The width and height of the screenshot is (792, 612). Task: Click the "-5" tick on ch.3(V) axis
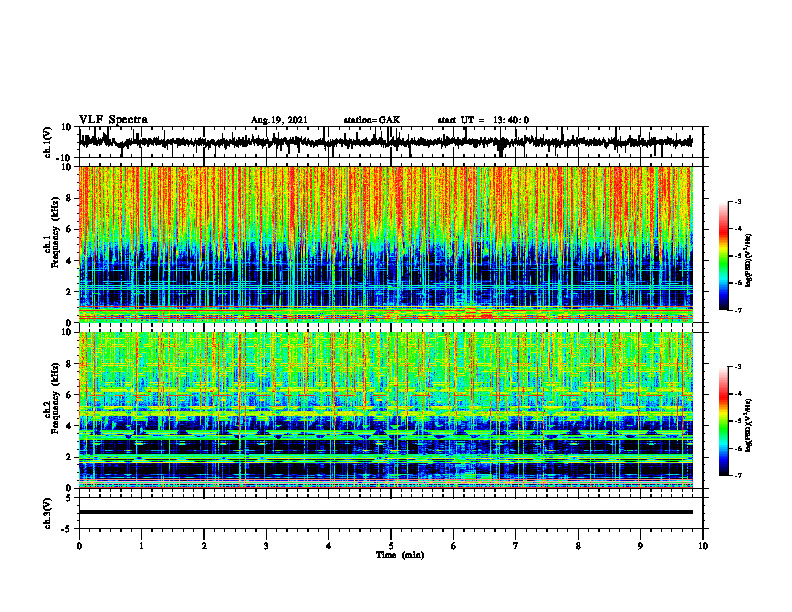pos(67,529)
